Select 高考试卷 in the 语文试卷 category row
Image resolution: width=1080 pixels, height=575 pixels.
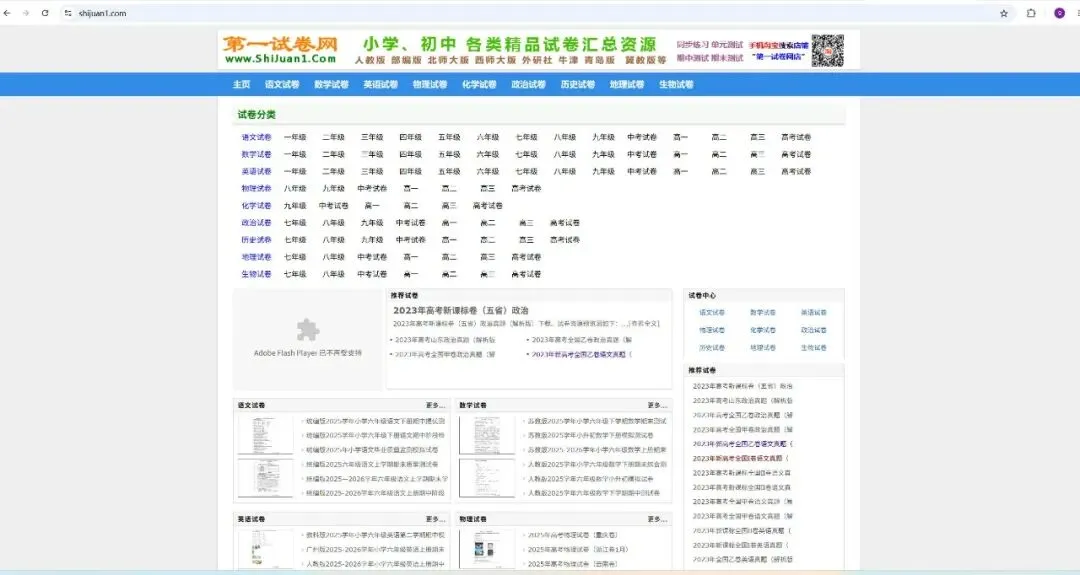click(796, 137)
